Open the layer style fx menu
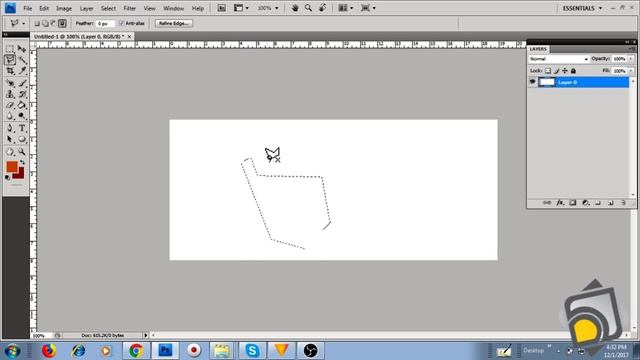 (560, 203)
